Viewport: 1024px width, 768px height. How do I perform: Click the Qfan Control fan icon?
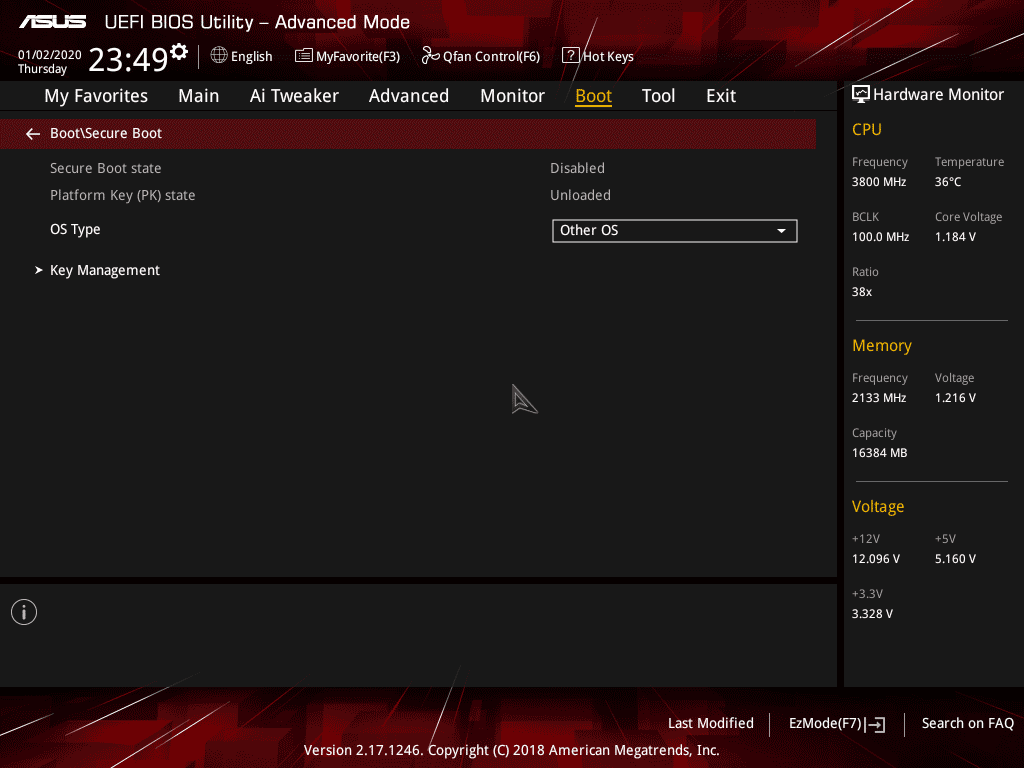430,56
